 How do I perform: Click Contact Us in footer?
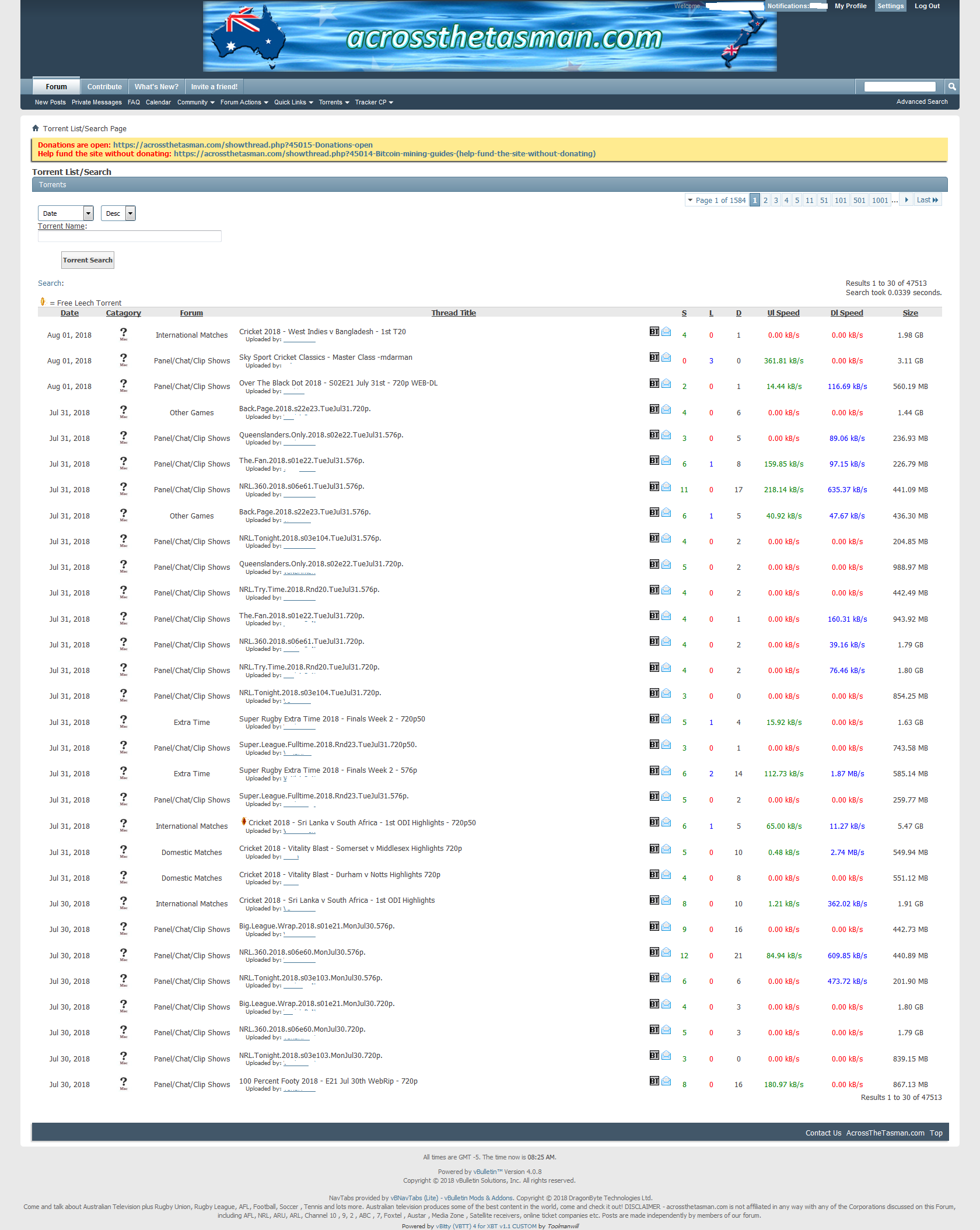tap(823, 1133)
